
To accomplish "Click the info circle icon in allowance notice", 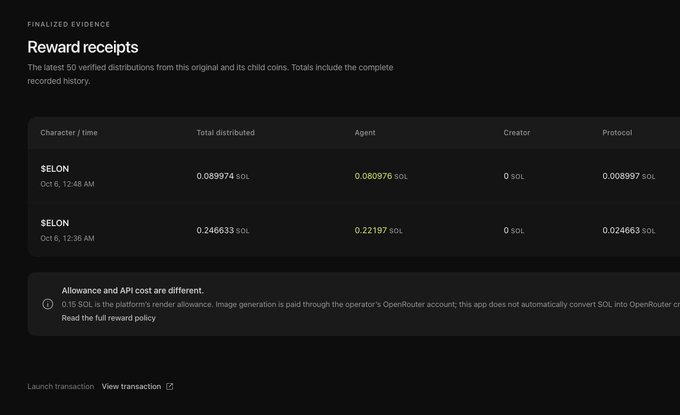I will pos(48,304).
